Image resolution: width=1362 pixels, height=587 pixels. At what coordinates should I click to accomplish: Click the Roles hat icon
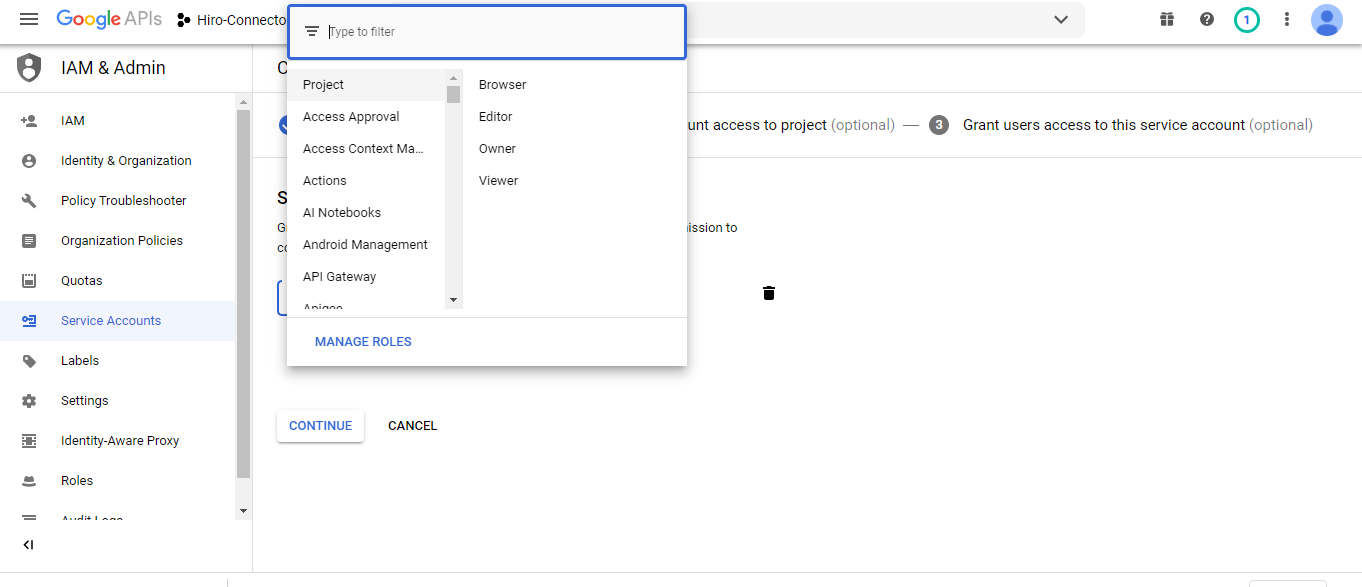point(29,481)
